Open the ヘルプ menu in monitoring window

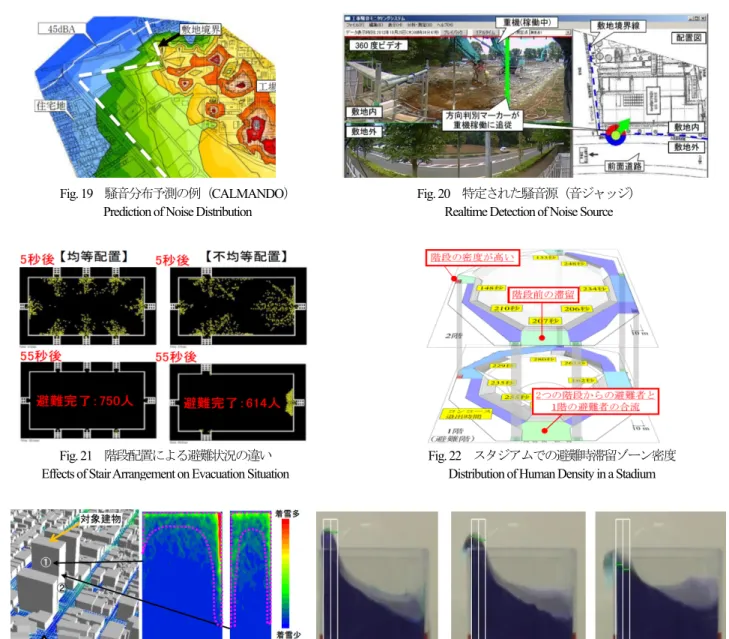click(x=445, y=25)
